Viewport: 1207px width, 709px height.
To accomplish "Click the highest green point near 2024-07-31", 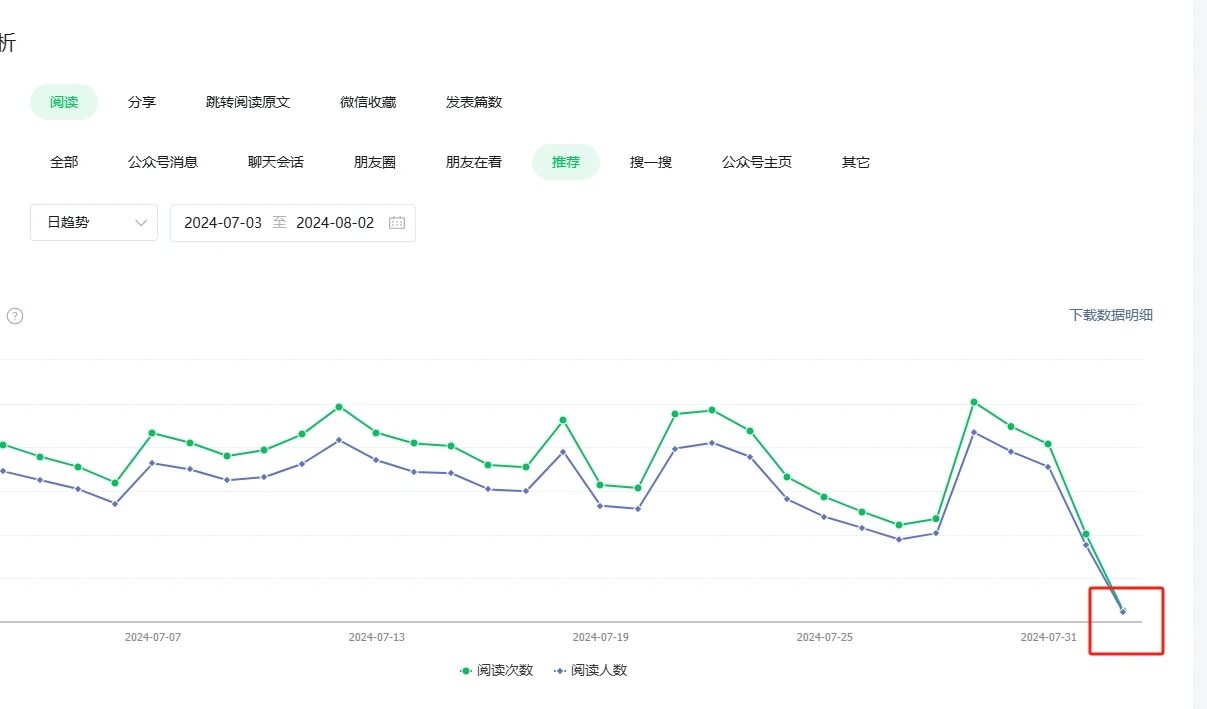I will pyautogui.click(x=974, y=402).
